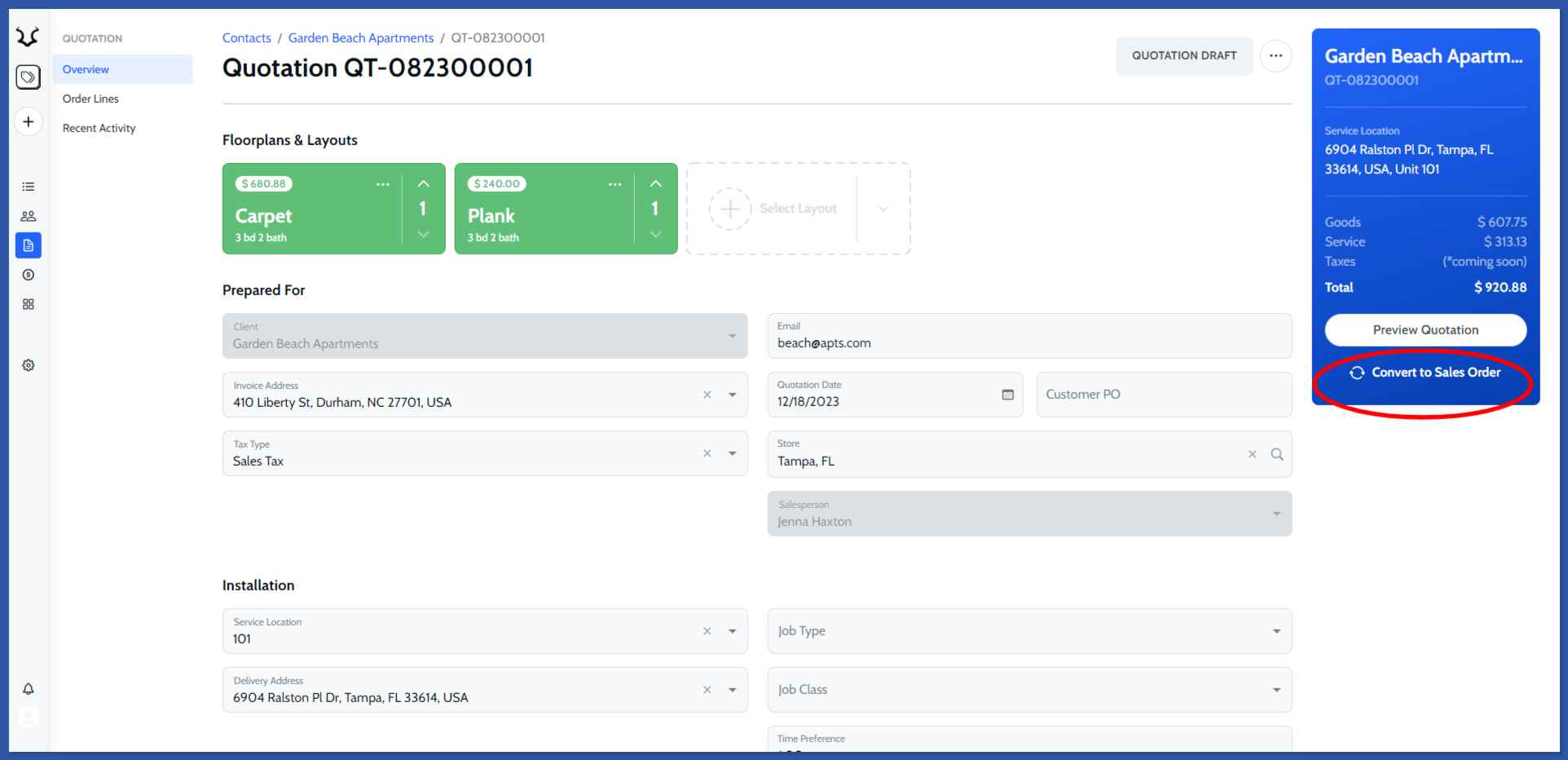Increase the Plank layout quantity

point(656,184)
